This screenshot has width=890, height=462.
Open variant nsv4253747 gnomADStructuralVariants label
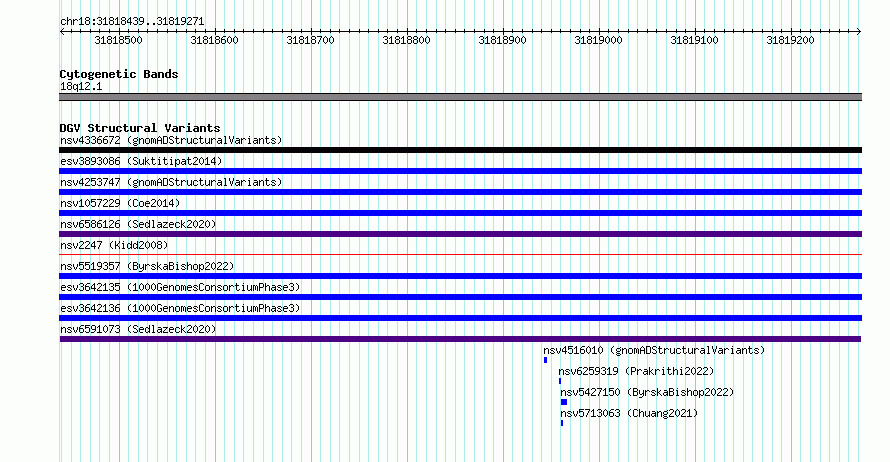click(x=171, y=182)
